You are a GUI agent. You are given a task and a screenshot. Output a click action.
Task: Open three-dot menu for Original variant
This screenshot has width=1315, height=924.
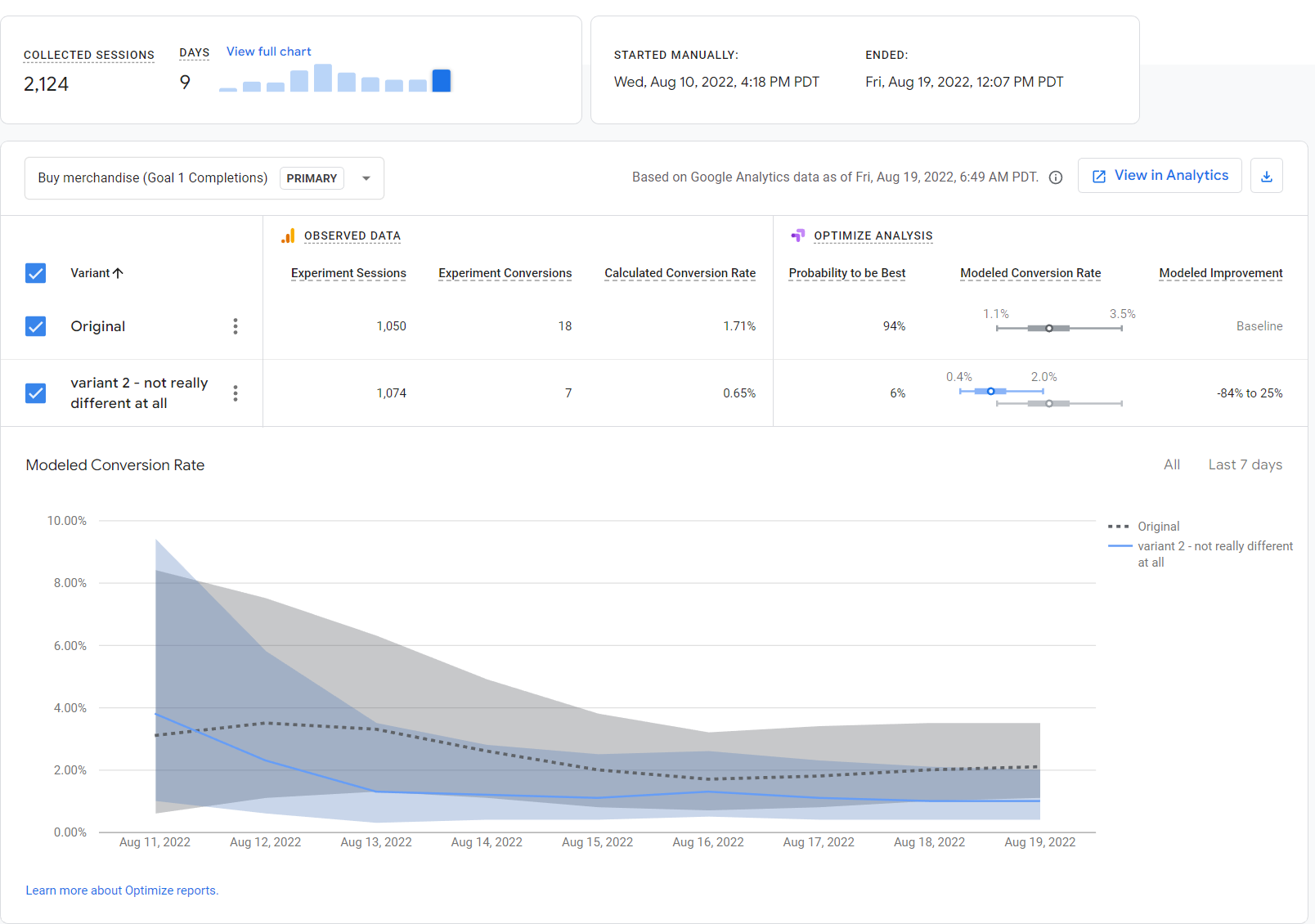pyautogui.click(x=236, y=326)
